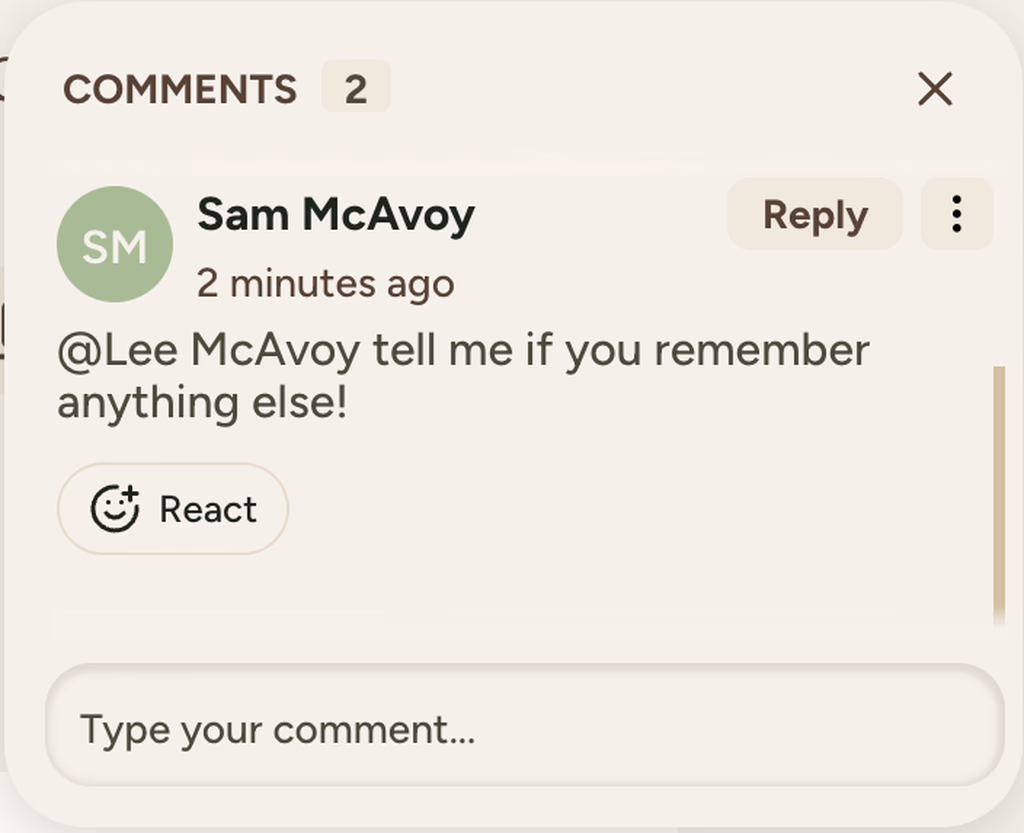Click the SM initials inside the avatar
The height and width of the screenshot is (833, 1024).
tap(115, 246)
